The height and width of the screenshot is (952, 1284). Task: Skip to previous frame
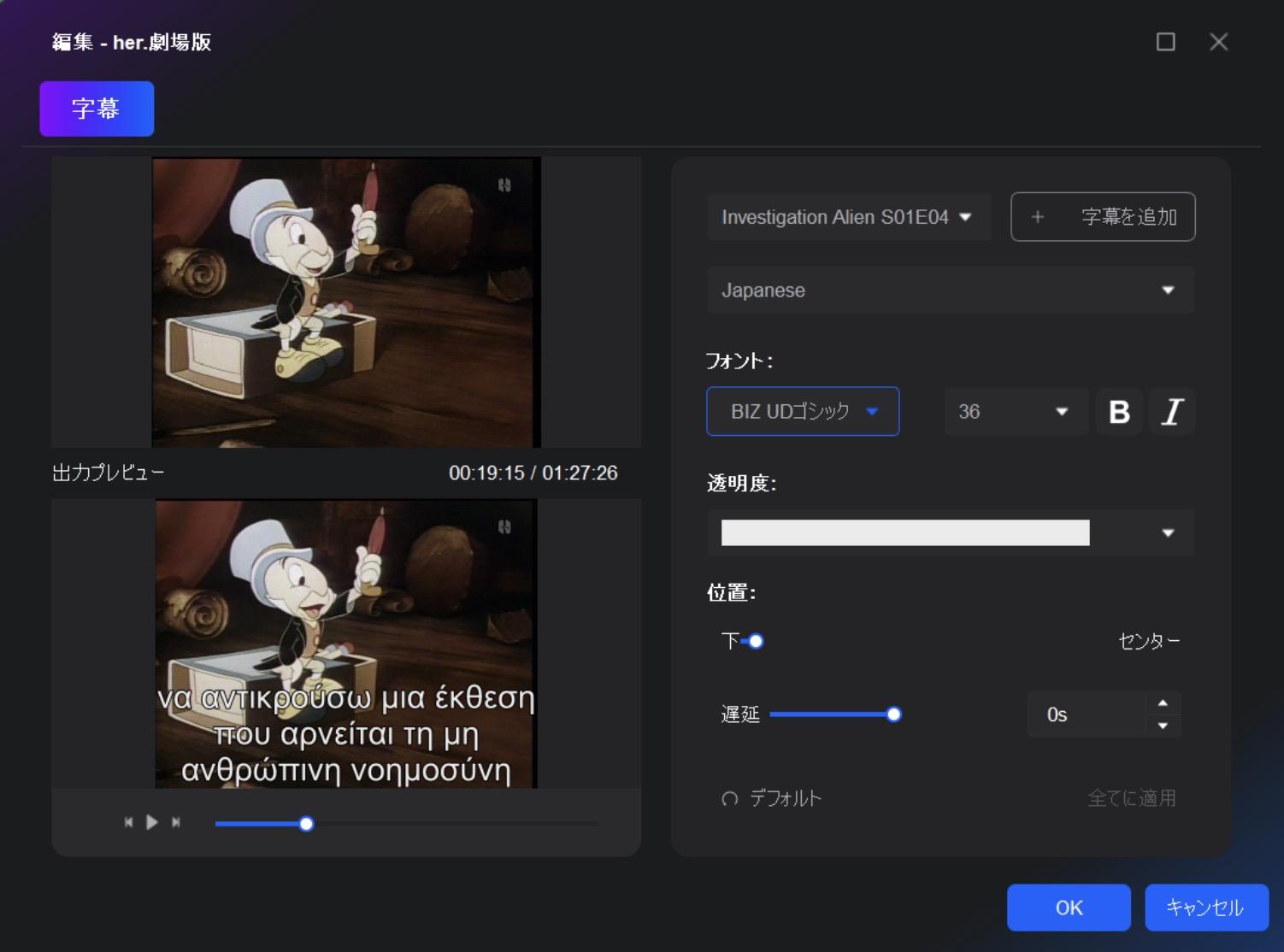pos(128,822)
